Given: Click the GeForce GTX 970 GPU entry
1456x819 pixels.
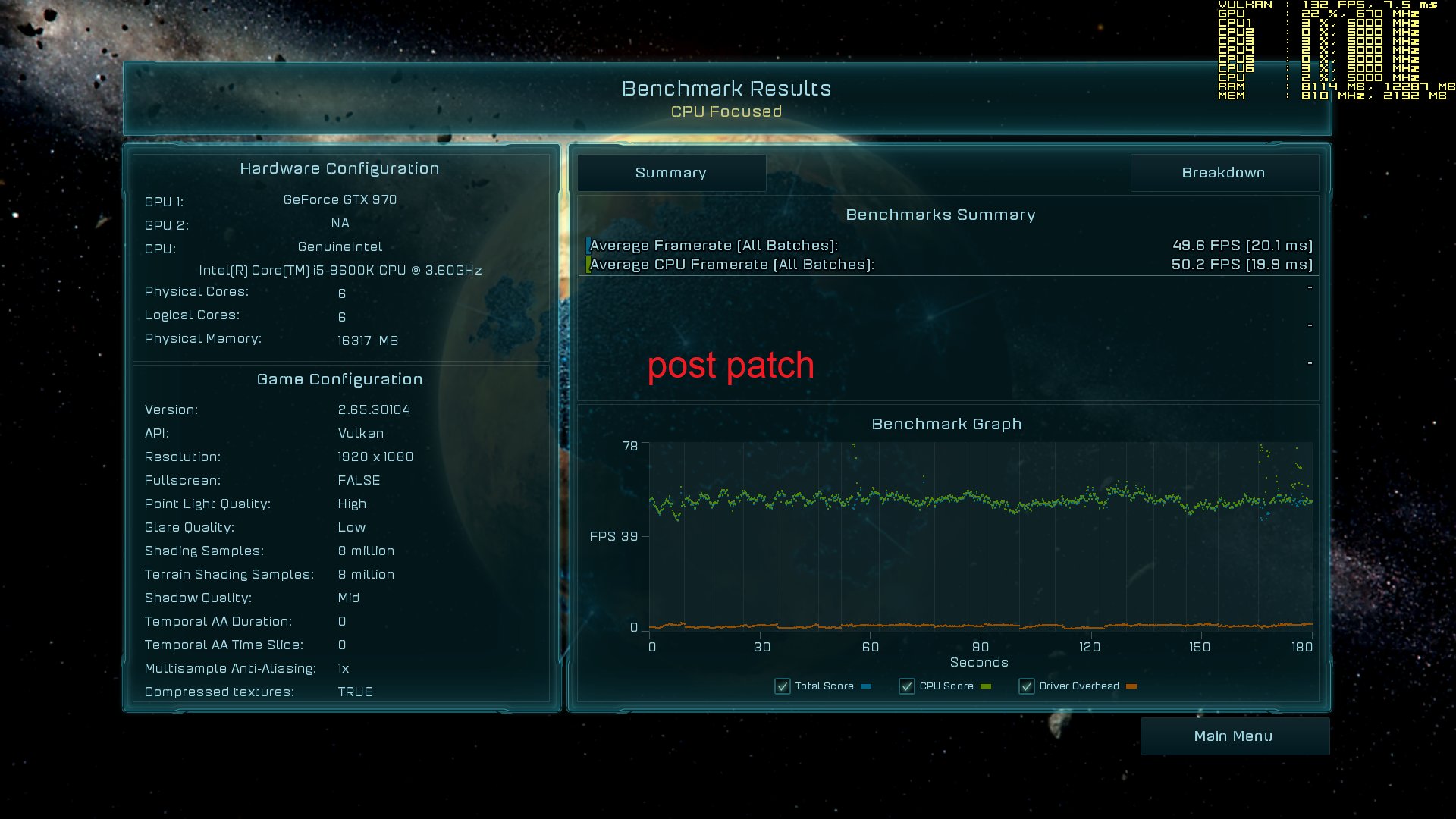Looking at the screenshot, I should [340, 199].
